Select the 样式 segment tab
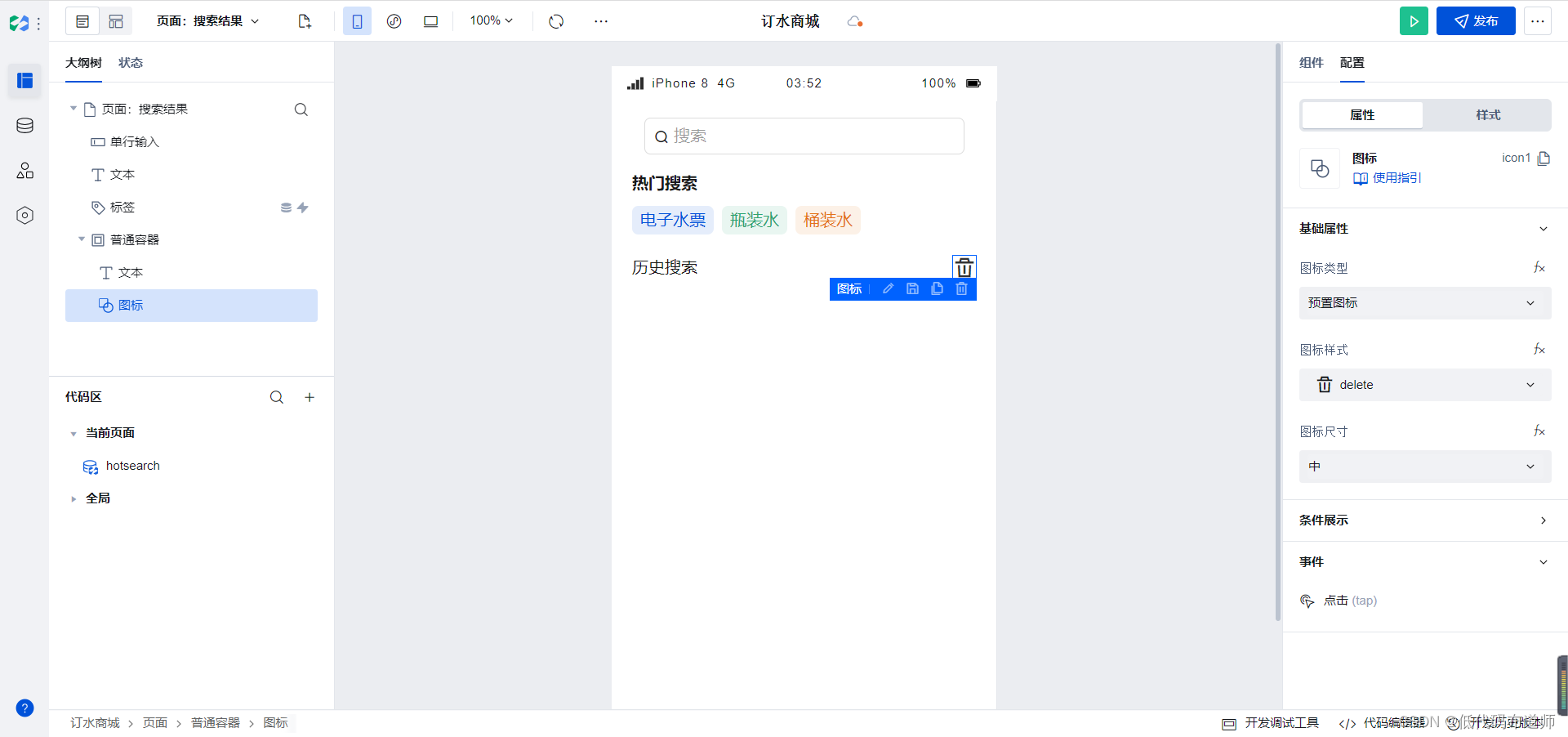The width and height of the screenshot is (1568, 737). click(1488, 115)
